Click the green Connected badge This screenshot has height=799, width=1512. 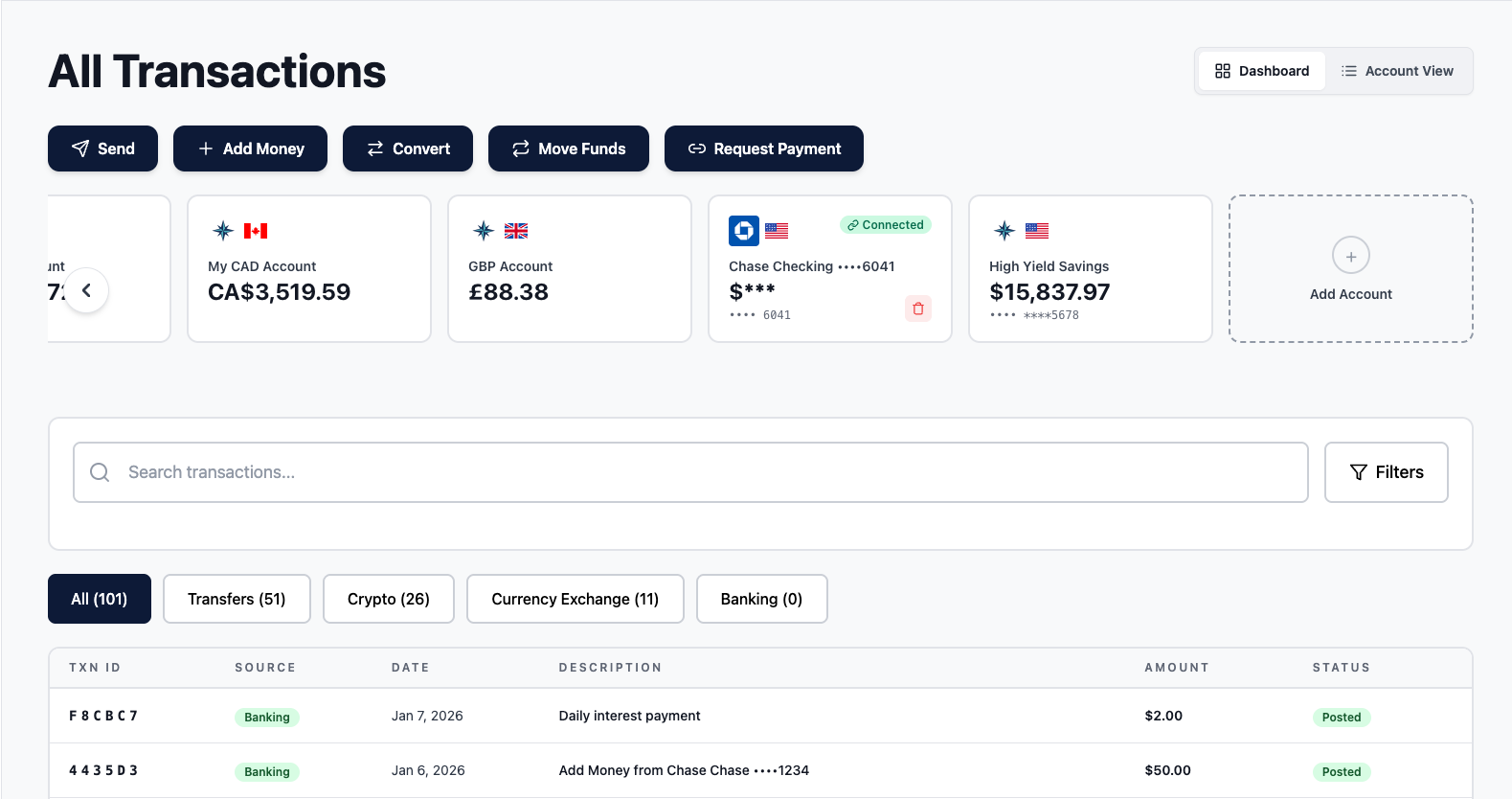[x=885, y=225]
